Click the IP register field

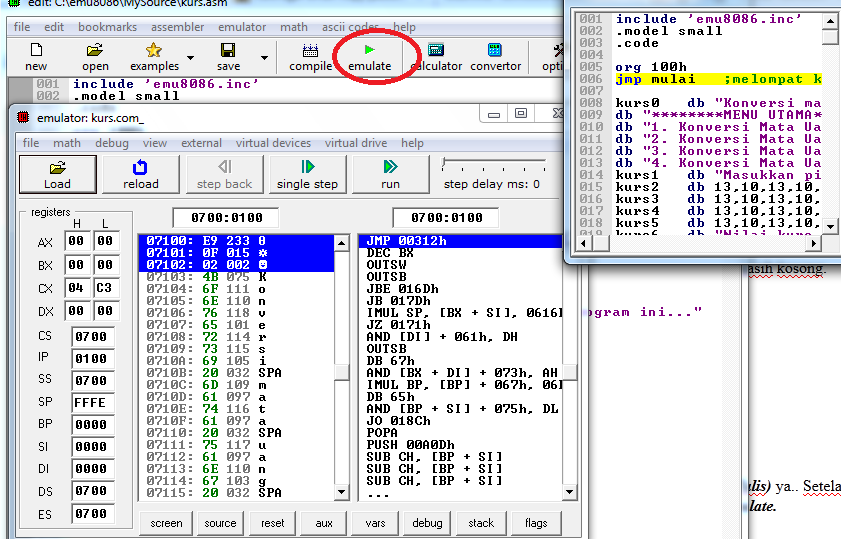click(91, 359)
